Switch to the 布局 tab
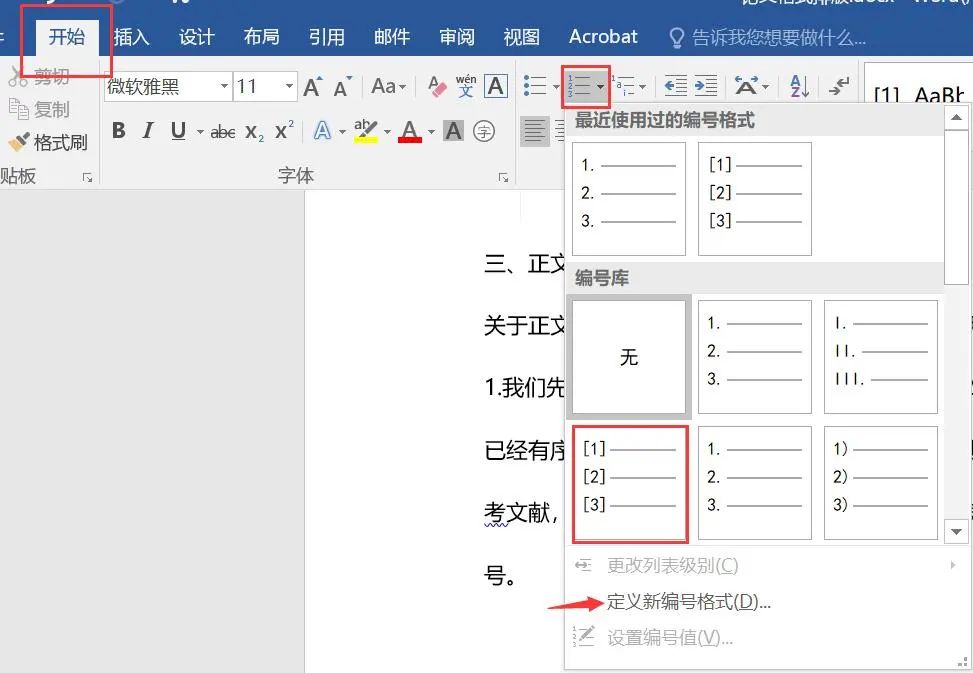 coord(261,37)
